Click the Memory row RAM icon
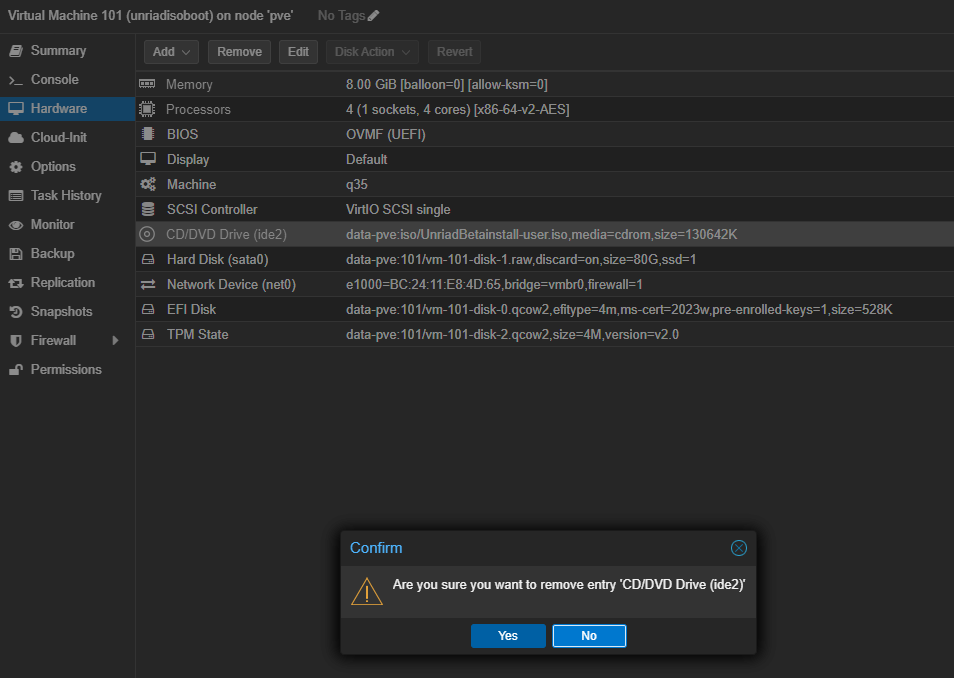Viewport: 954px width, 678px height. (147, 84)
